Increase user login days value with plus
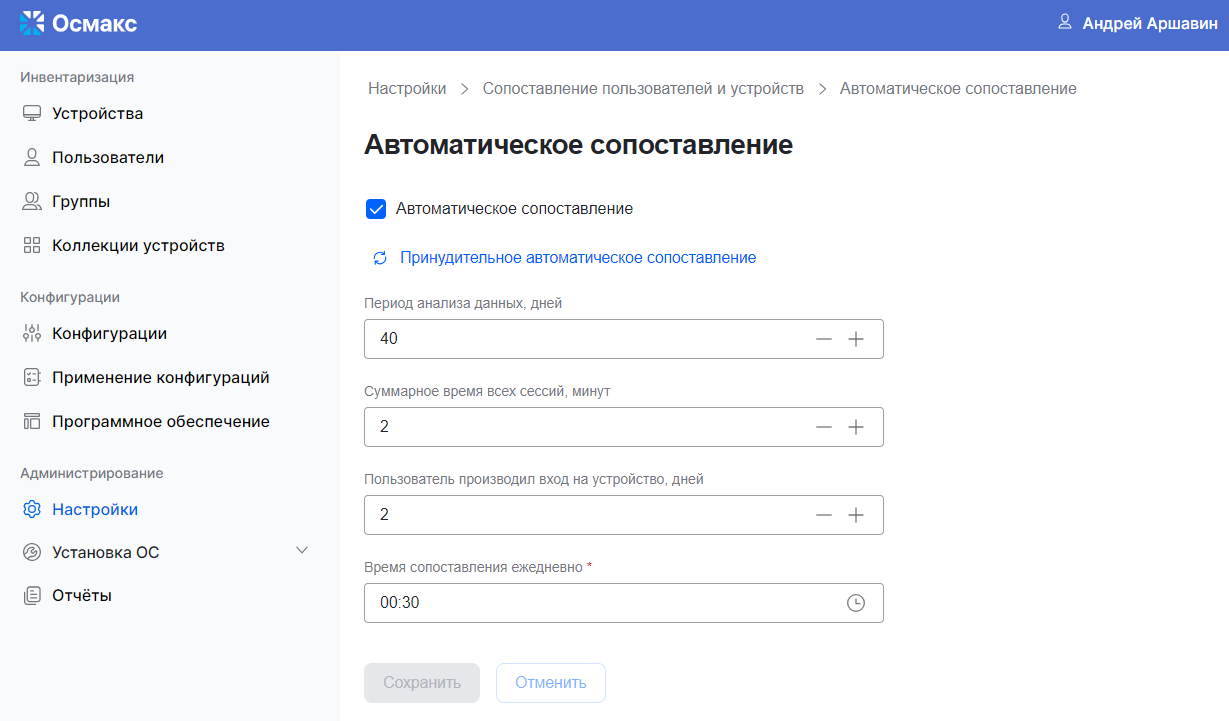 (856, 515)
